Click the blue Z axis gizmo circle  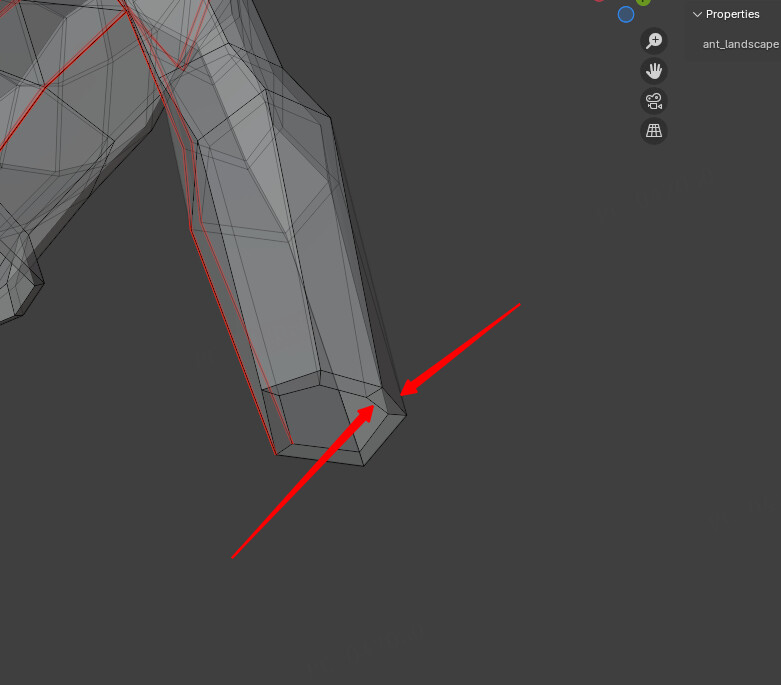[x=626, y=14]
